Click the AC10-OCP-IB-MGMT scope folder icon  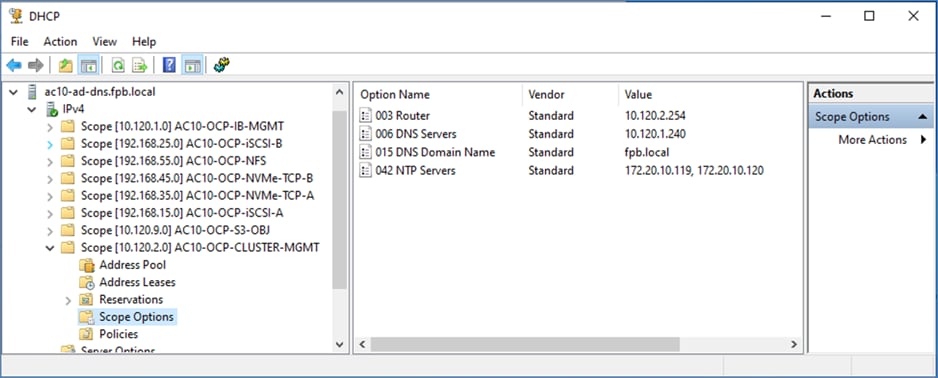(68, 126)
